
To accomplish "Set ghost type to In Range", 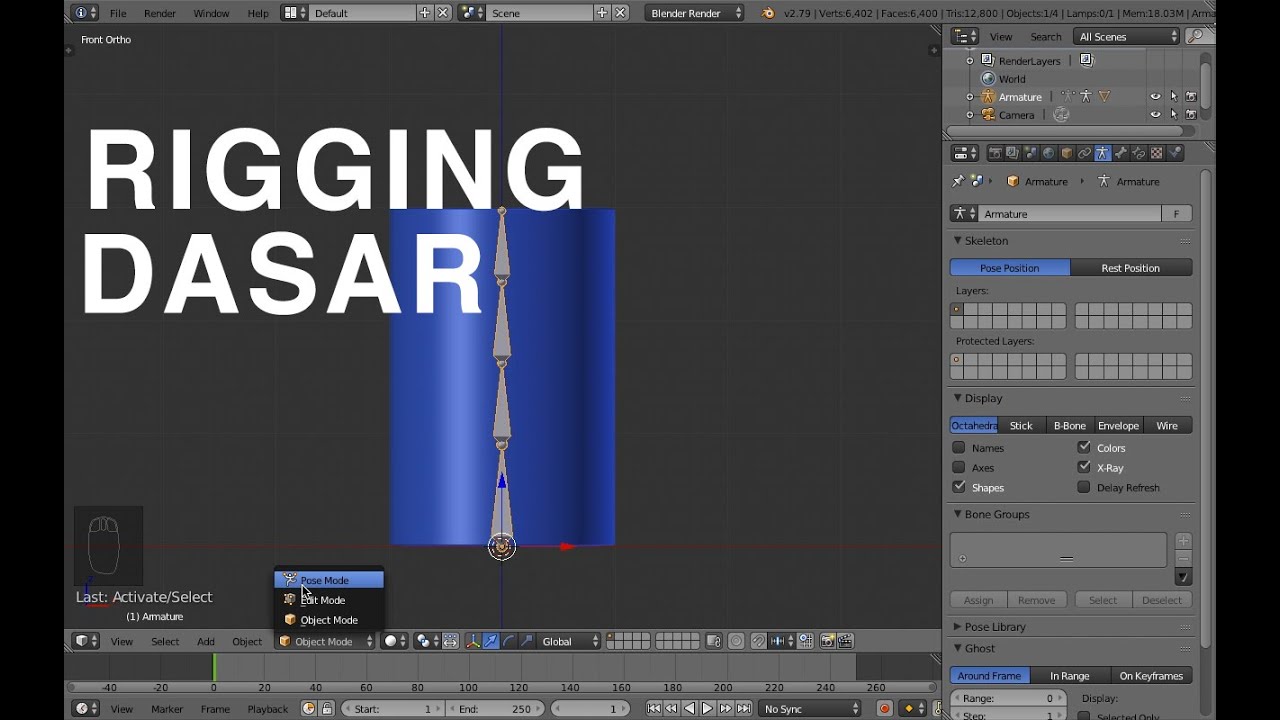I will tap(1070, 676).
